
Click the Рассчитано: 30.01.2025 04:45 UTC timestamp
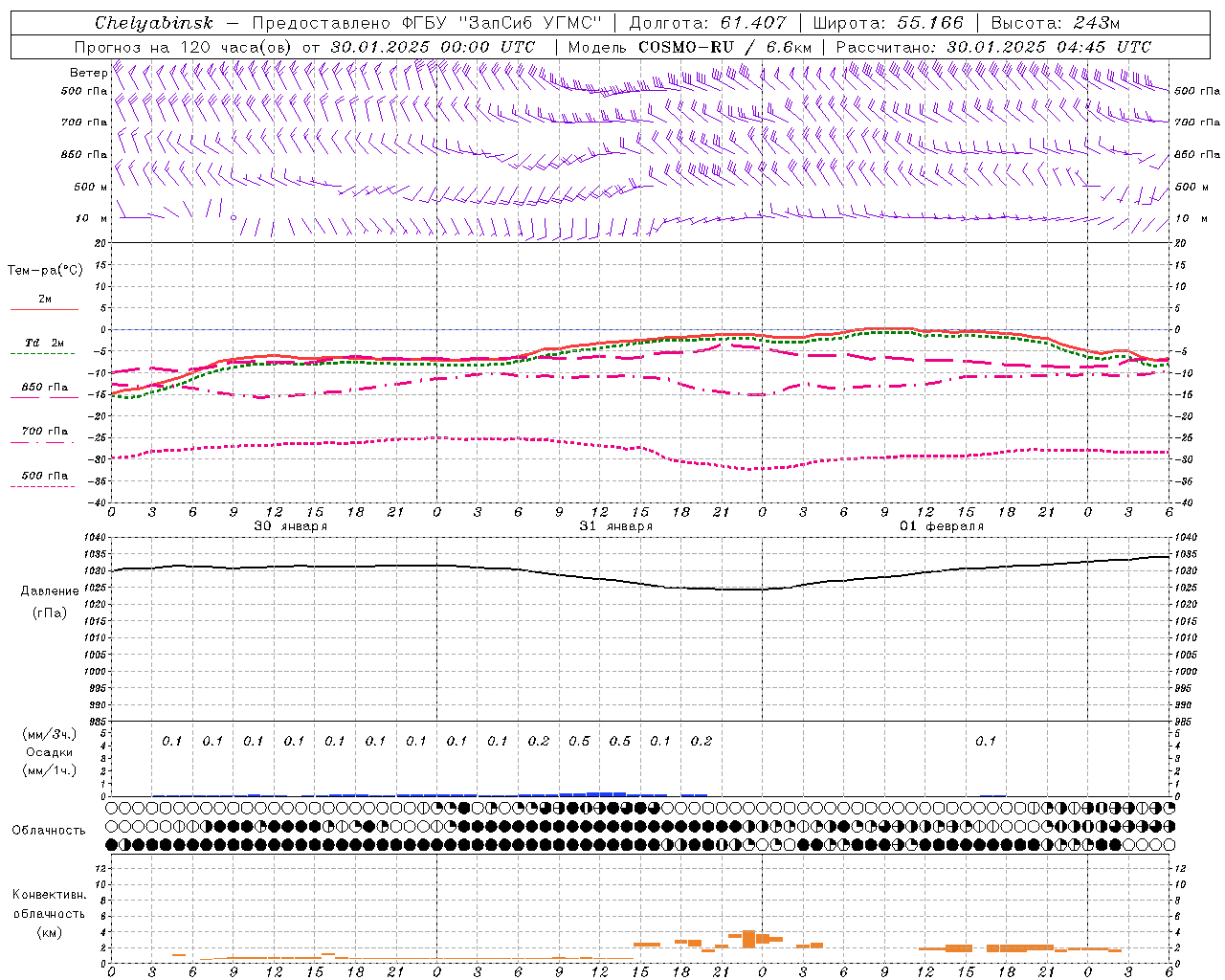click(993, 47)
